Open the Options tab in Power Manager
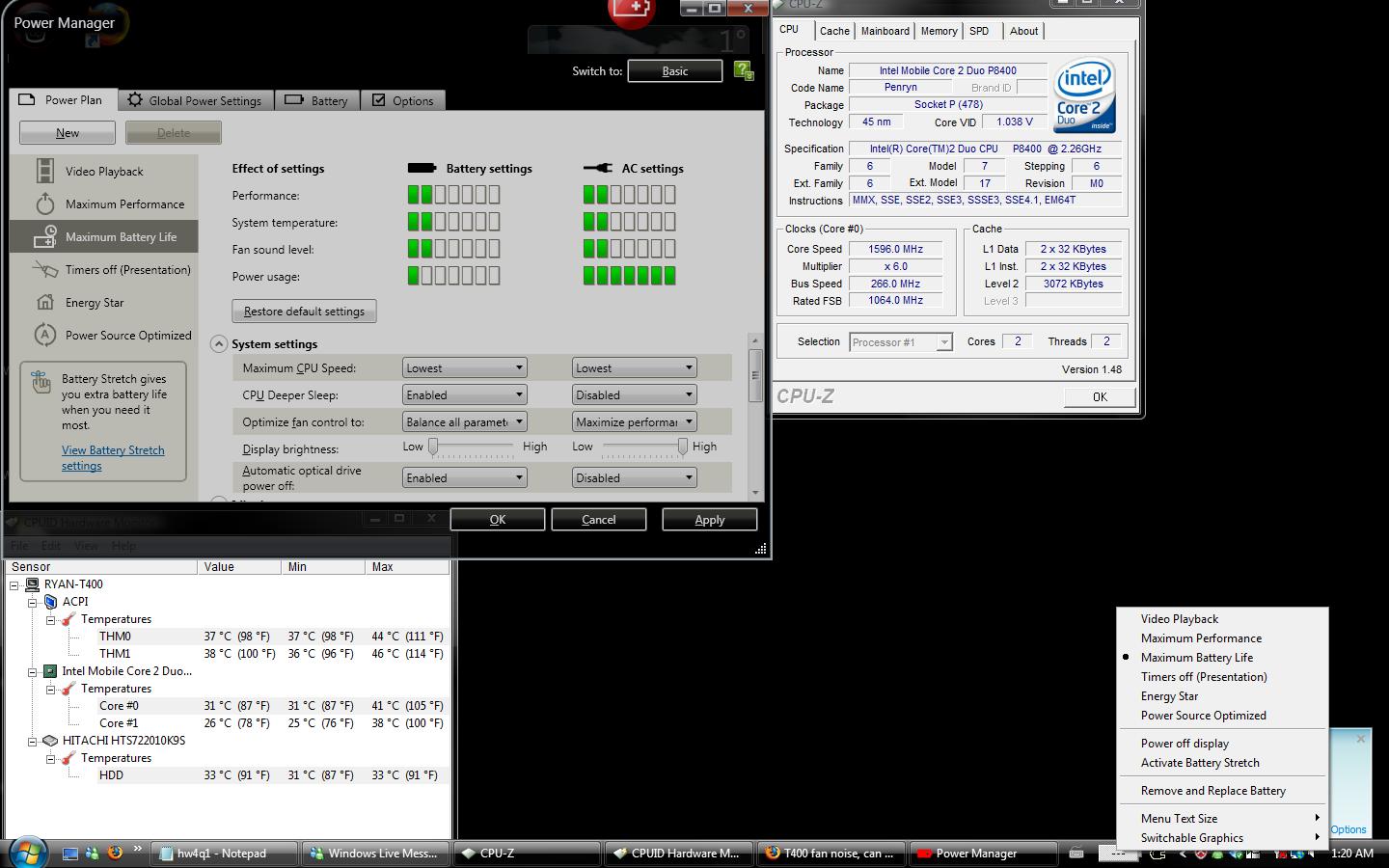This screenshot has width=1389, height=868. click(403, 100)
